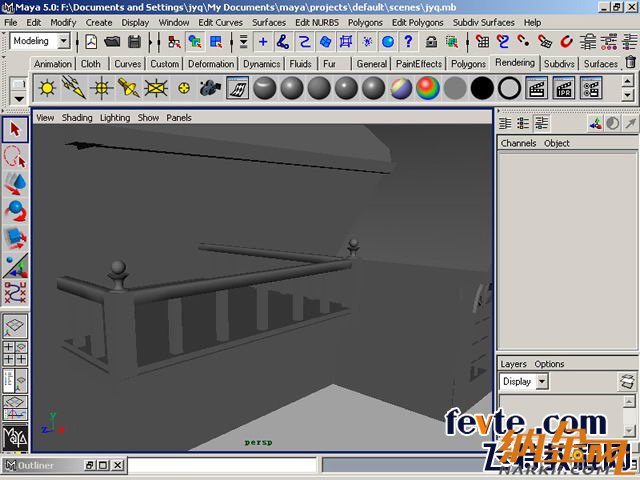Open the viewport Shading menu

(x=77, y=117)
